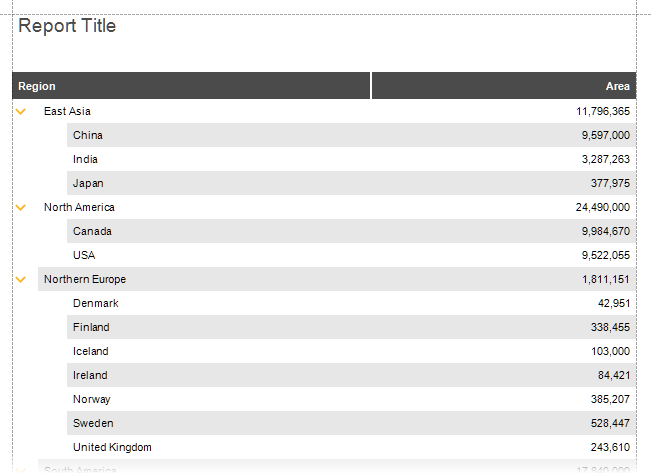Viewport: 651px width, 474px height.
Task: Collapse the North America group chevron
Action: [21, 207]
